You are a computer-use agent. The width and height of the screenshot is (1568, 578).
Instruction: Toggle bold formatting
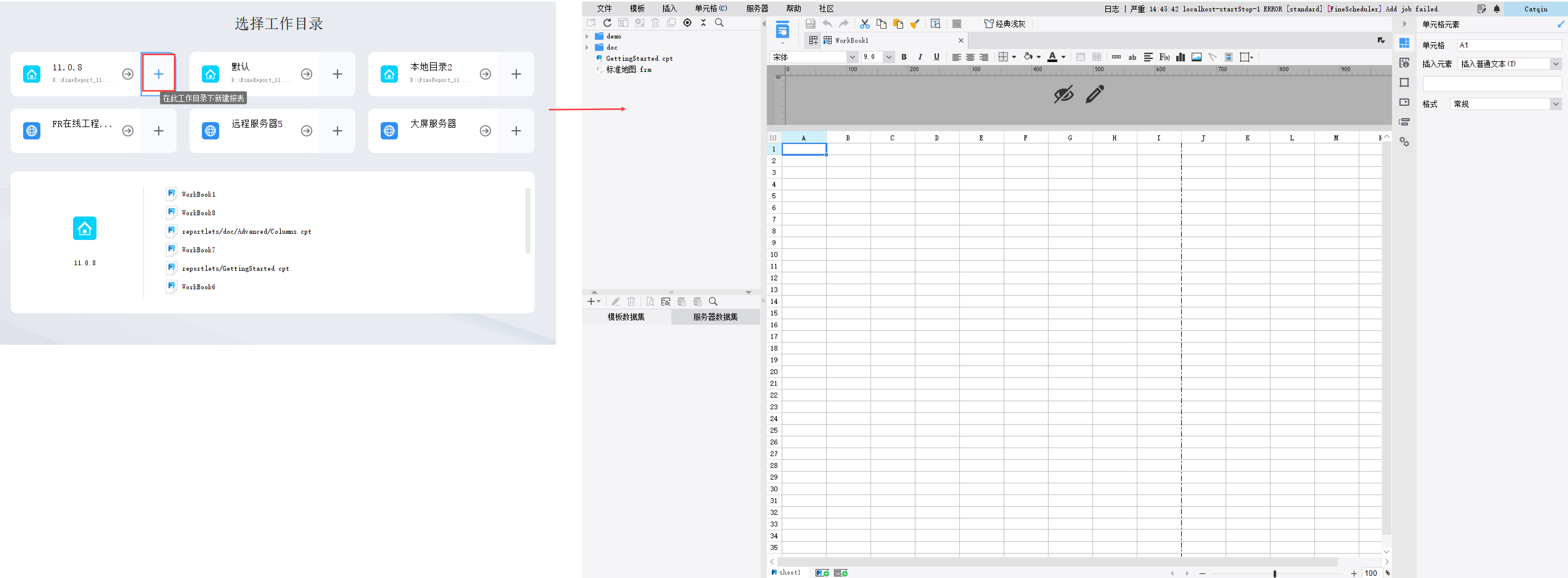(904, 57)
